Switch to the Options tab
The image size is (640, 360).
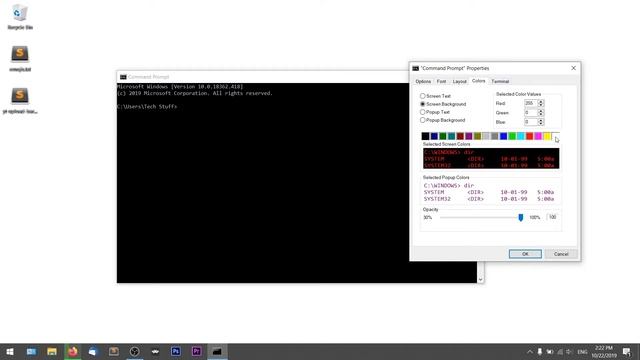(423, 81)
